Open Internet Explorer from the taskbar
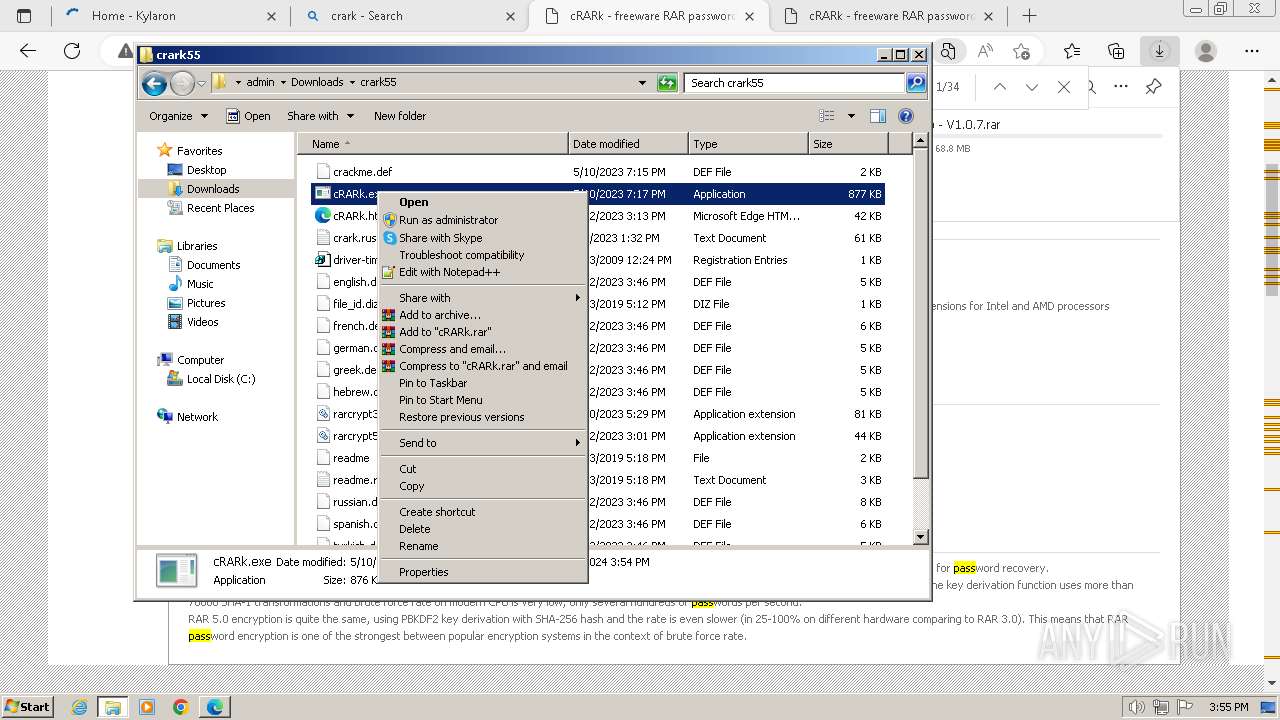 pyautogui.click(x=80, y=707)
